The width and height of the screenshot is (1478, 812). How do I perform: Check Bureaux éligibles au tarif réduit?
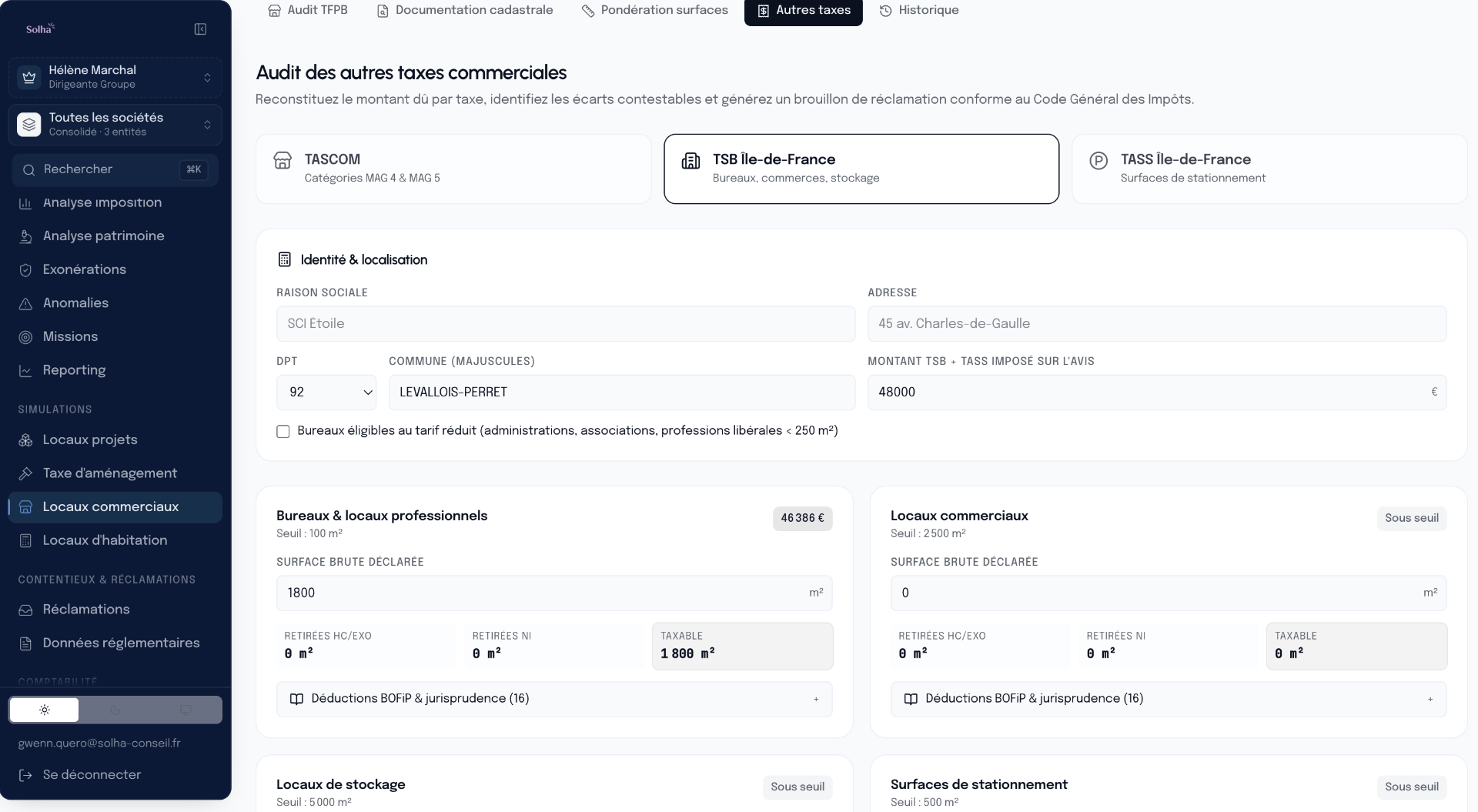283,432
